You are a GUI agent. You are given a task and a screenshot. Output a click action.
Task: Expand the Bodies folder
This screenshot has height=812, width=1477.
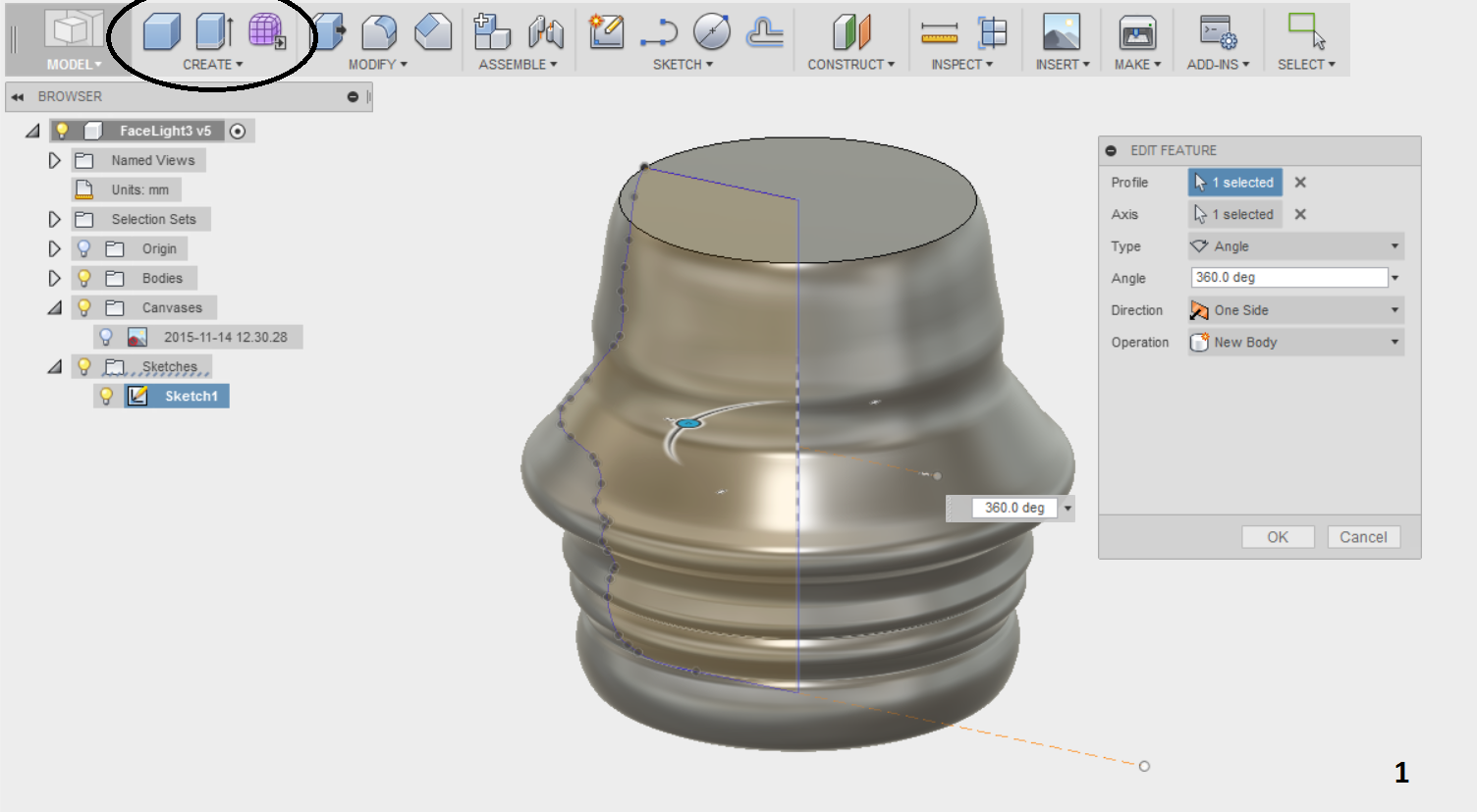54,278
